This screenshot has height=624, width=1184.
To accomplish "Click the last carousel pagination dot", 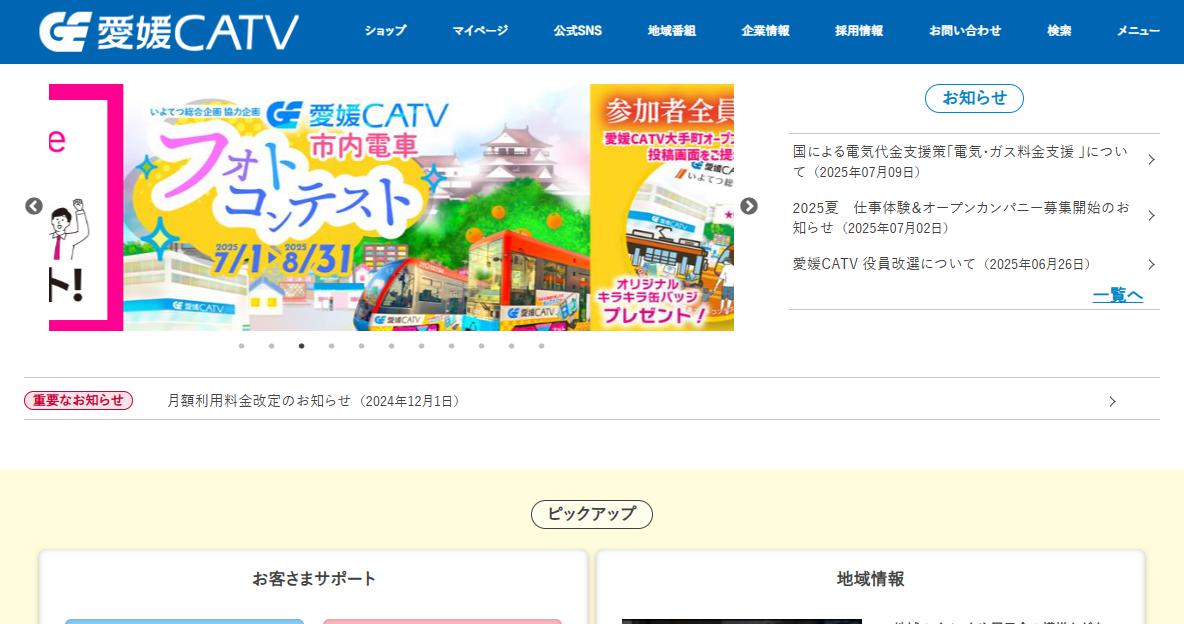I will pos(541,346).
